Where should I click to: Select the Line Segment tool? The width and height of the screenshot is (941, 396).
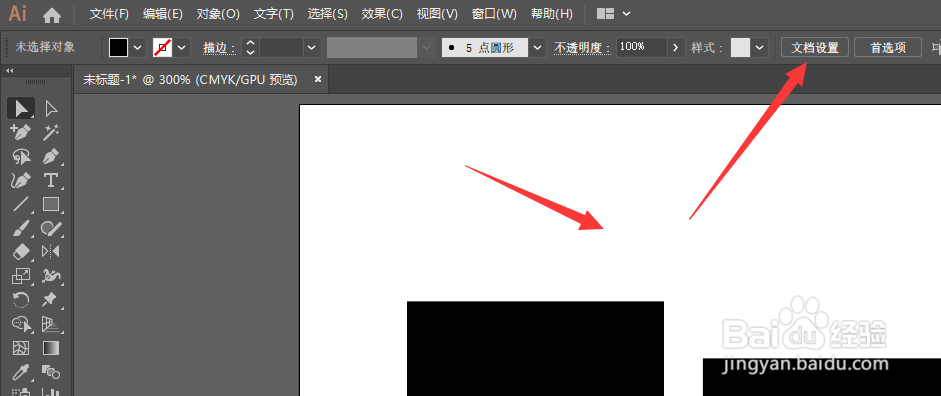coord(21,204)
